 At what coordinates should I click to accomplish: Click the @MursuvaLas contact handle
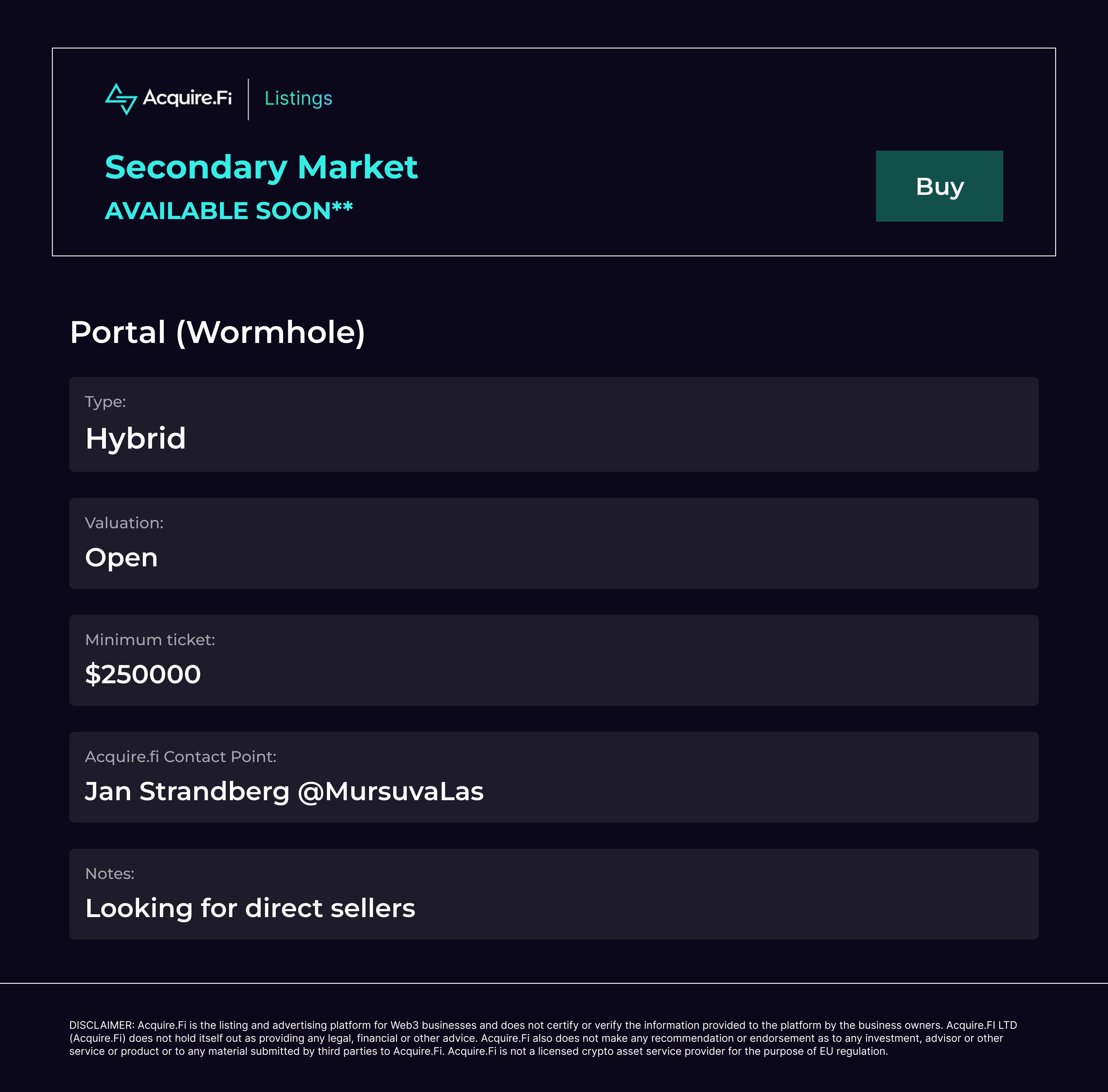tap(390, 792)
